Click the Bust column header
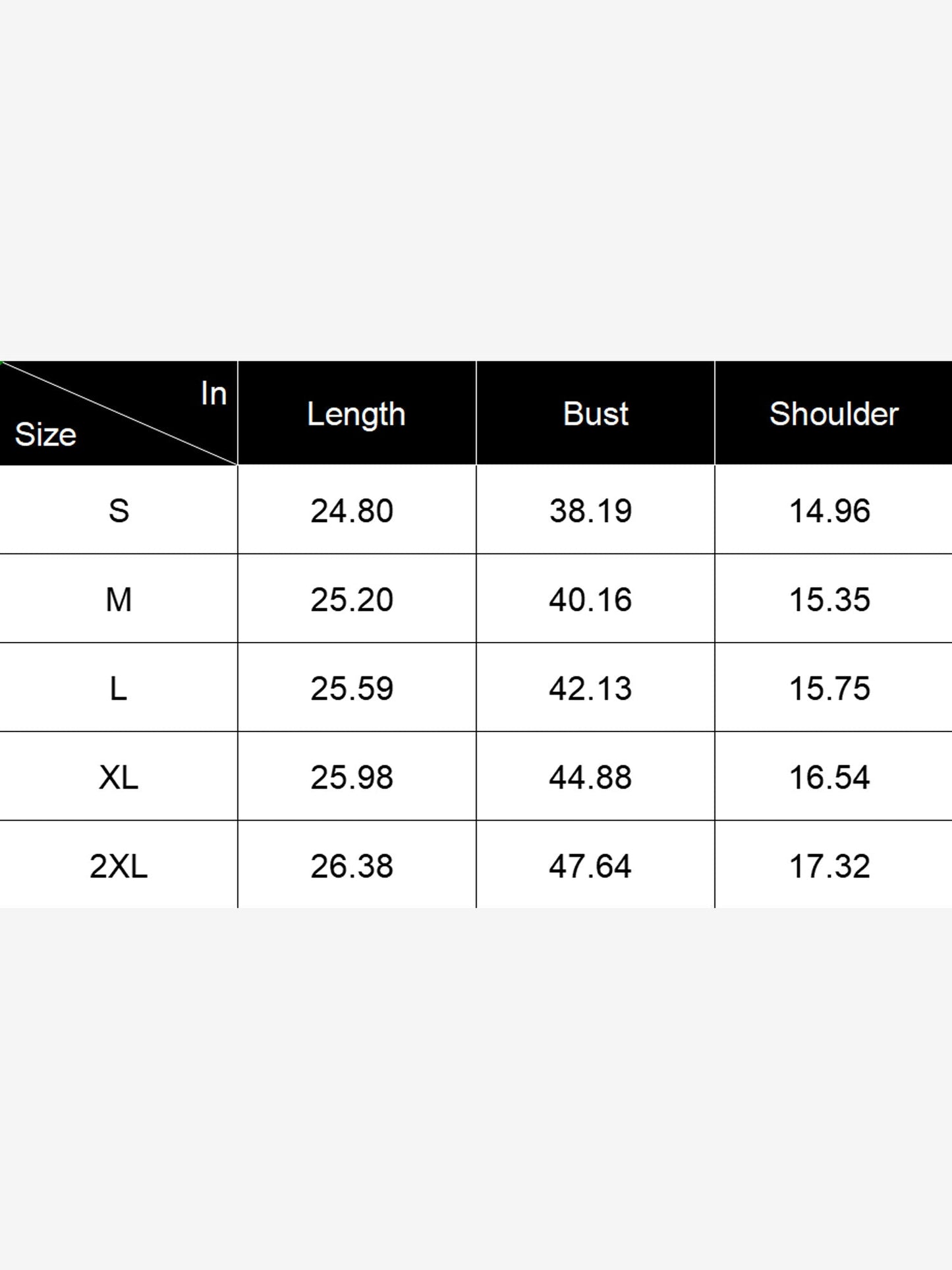Viewport: 952px width, 1270px height. pos(596,413)
